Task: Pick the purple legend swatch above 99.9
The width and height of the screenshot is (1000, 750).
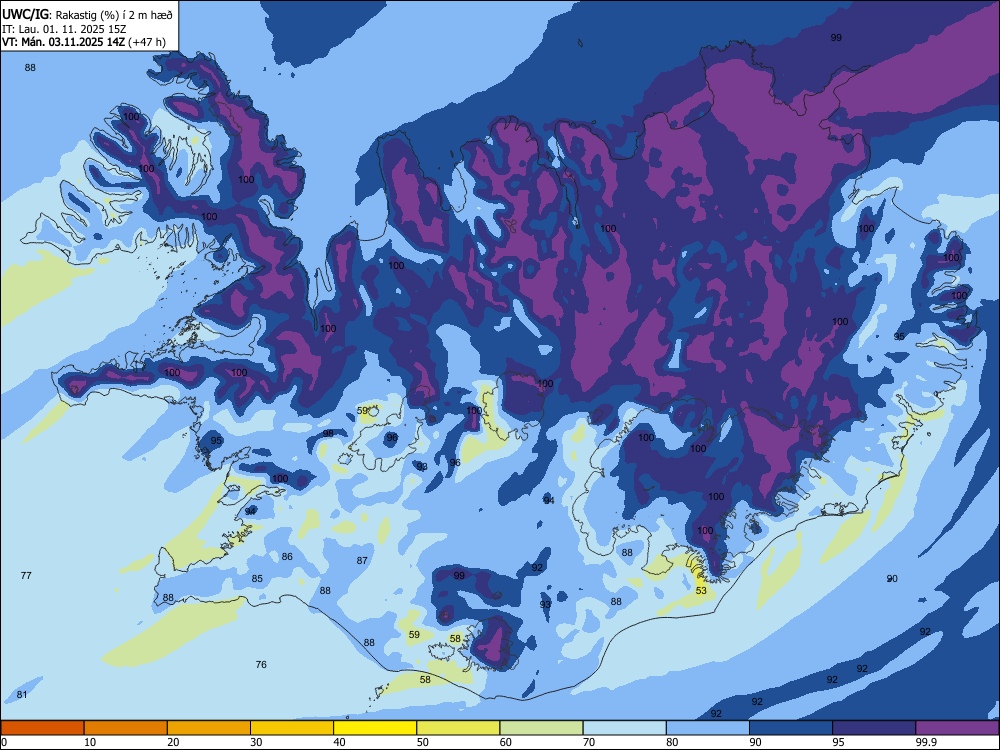Action: click(957, 728)
